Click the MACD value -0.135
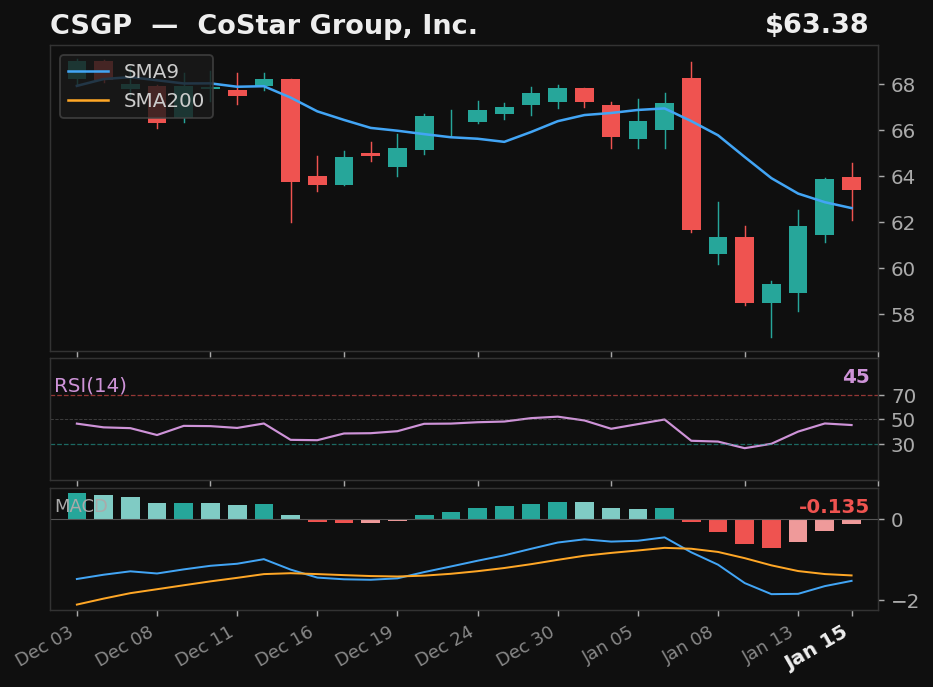 (x=834, y=507)
